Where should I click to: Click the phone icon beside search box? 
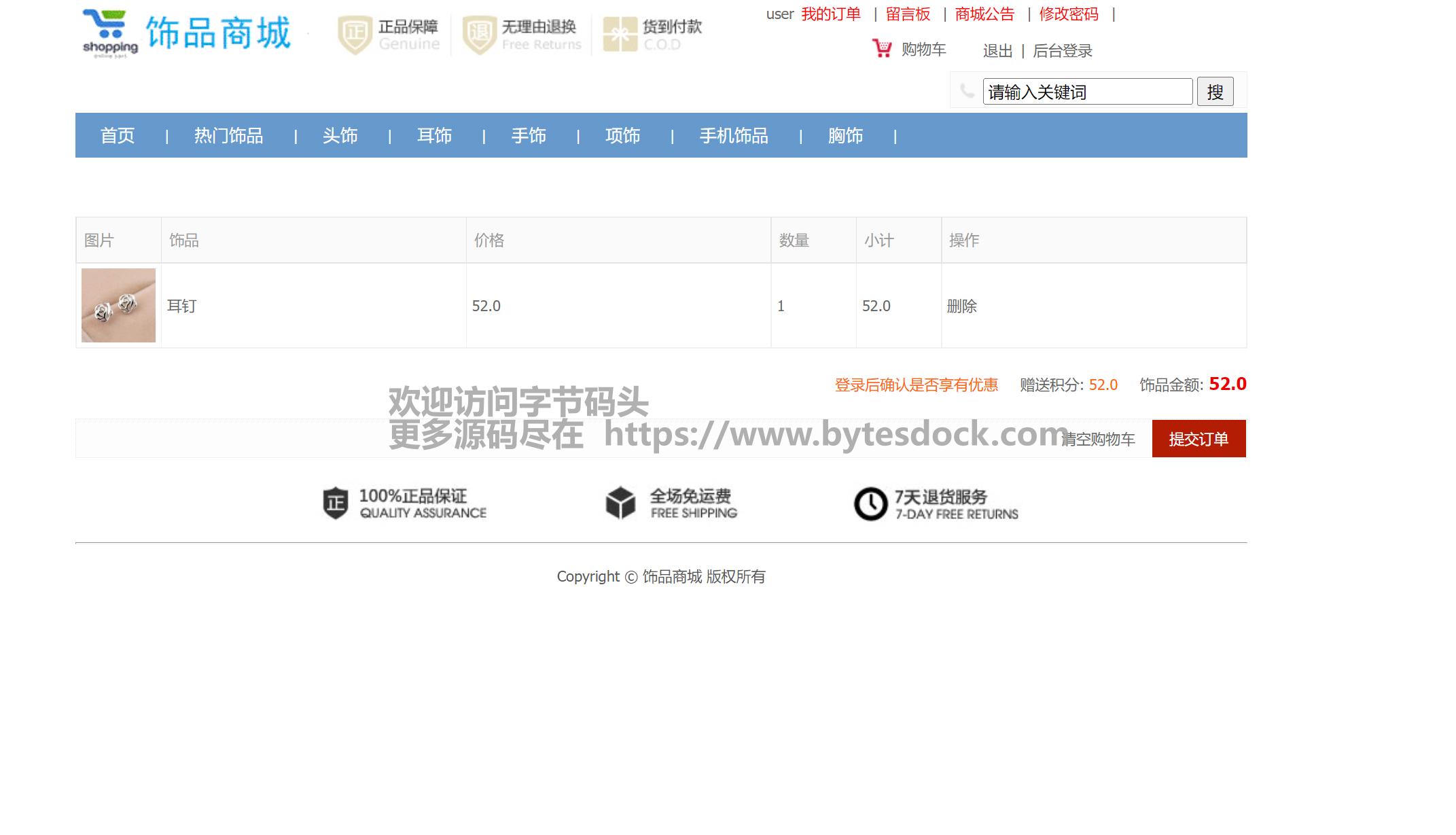click(x=967, y=91)
